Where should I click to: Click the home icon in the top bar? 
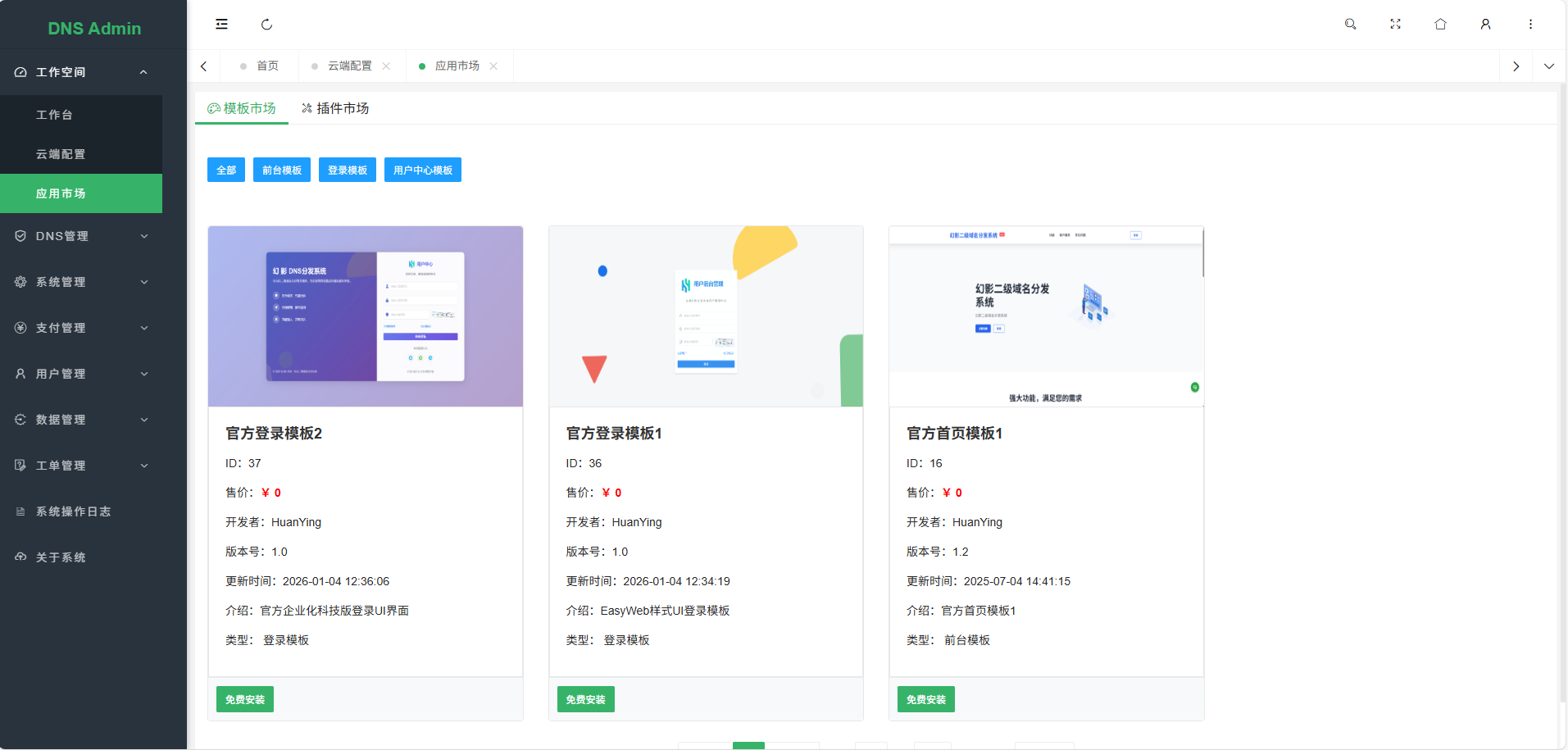1440,24
